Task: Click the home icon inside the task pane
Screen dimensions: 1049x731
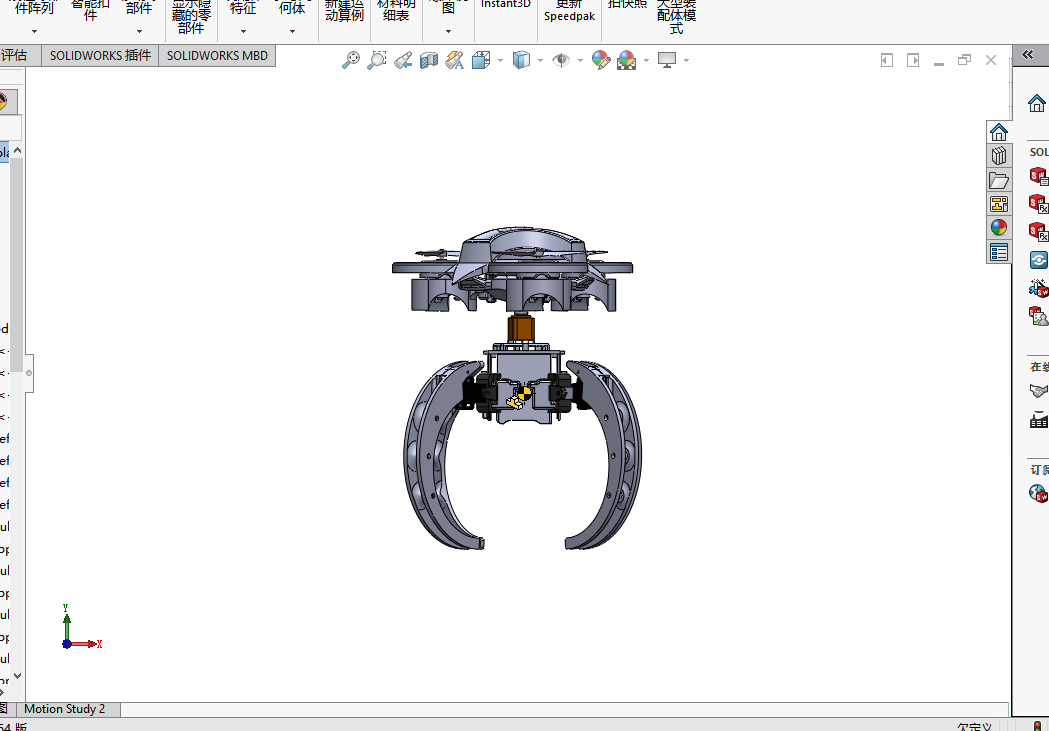Action: (1036, 104)
